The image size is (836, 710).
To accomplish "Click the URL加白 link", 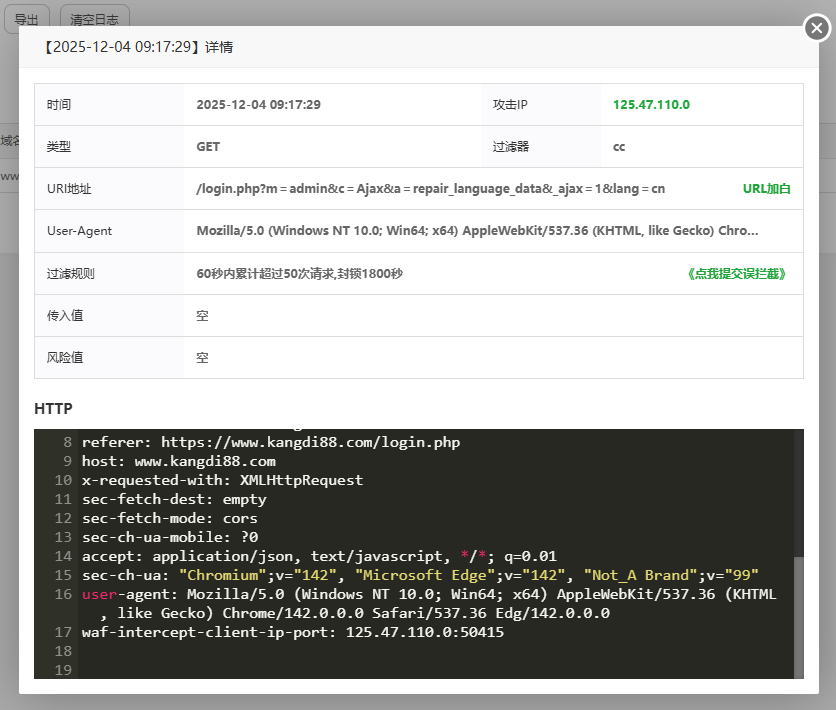I will (x=766, y=189).
